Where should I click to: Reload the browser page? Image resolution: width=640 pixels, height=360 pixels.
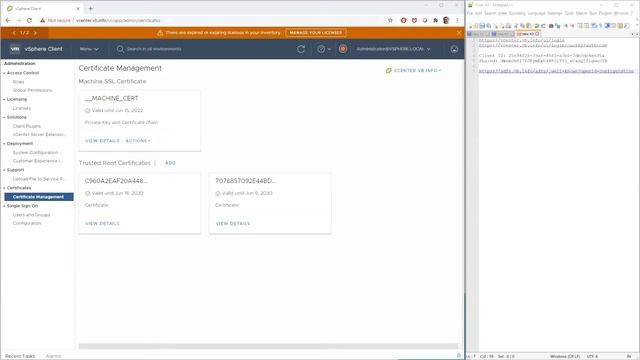click(x=29, y=20)
